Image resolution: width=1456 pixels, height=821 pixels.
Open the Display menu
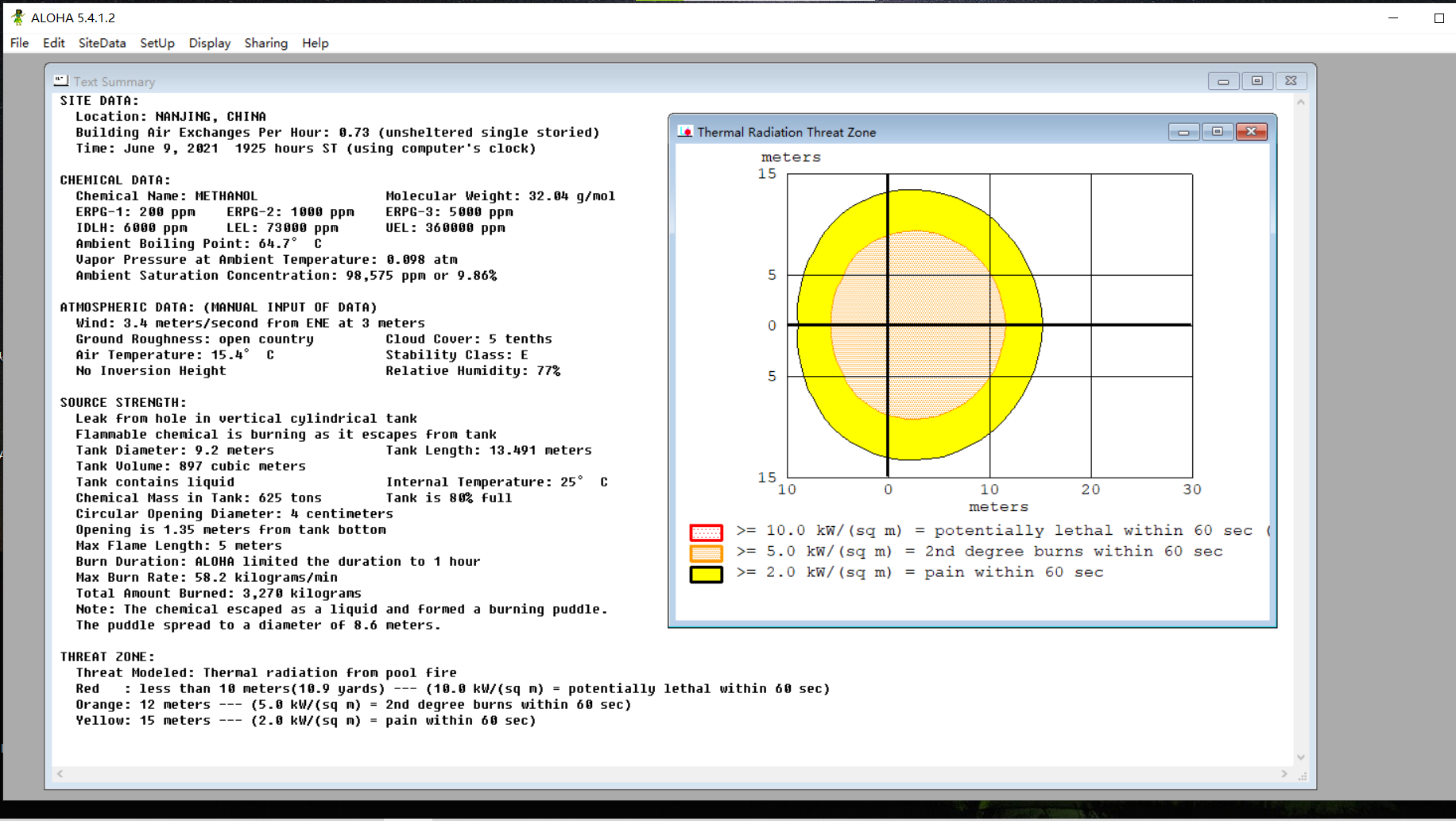(x=210, y=43)
